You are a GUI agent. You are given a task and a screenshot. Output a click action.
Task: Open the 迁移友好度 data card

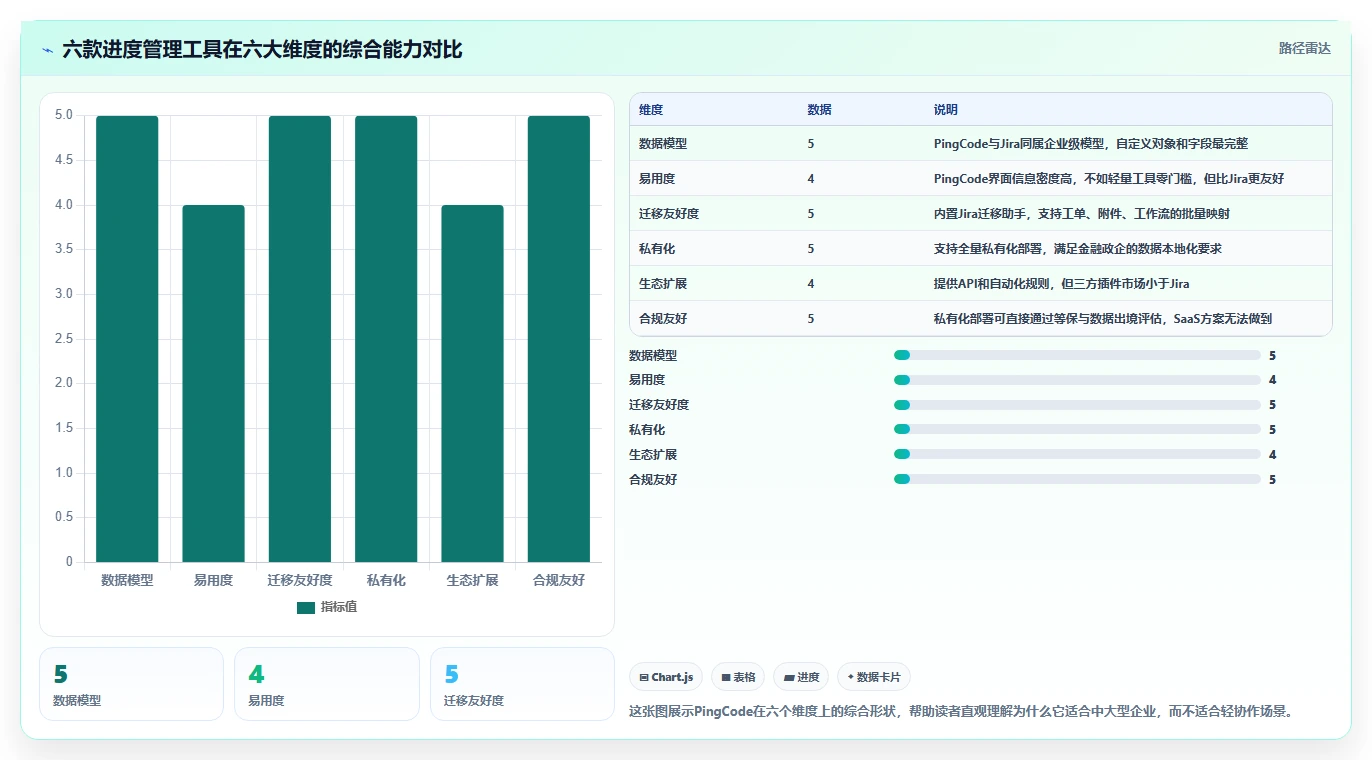tap(522, 684)
